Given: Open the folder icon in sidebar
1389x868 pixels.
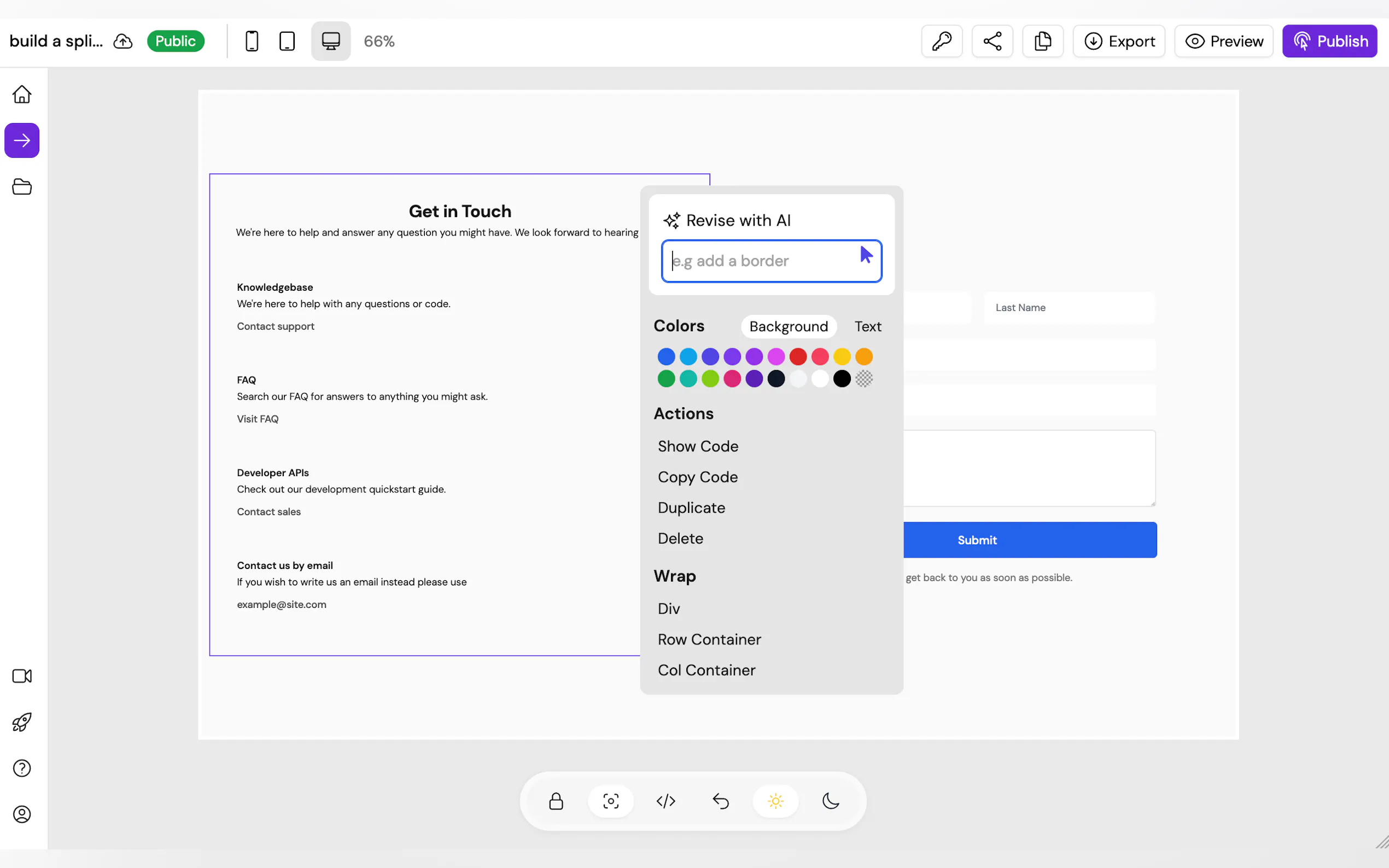Looking at the screenshot, I should (22, 186).
